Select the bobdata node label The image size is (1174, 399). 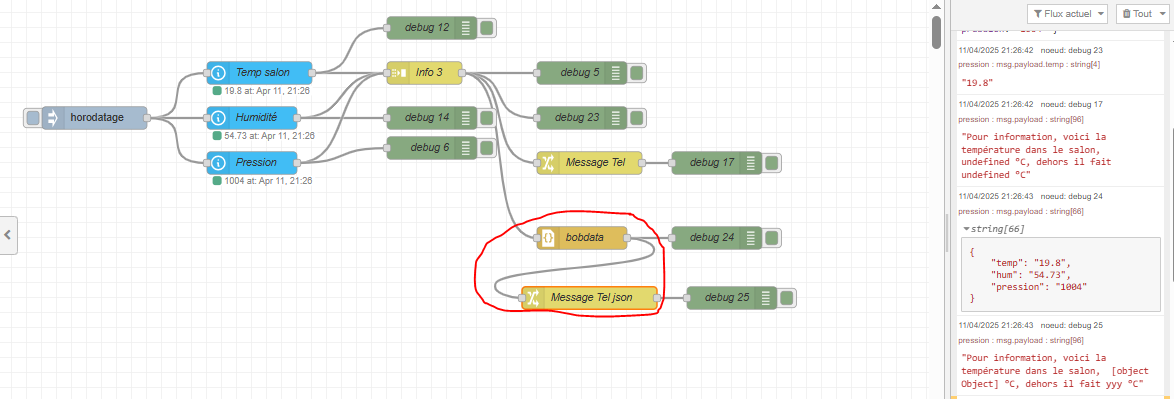(x=585, y=237)
